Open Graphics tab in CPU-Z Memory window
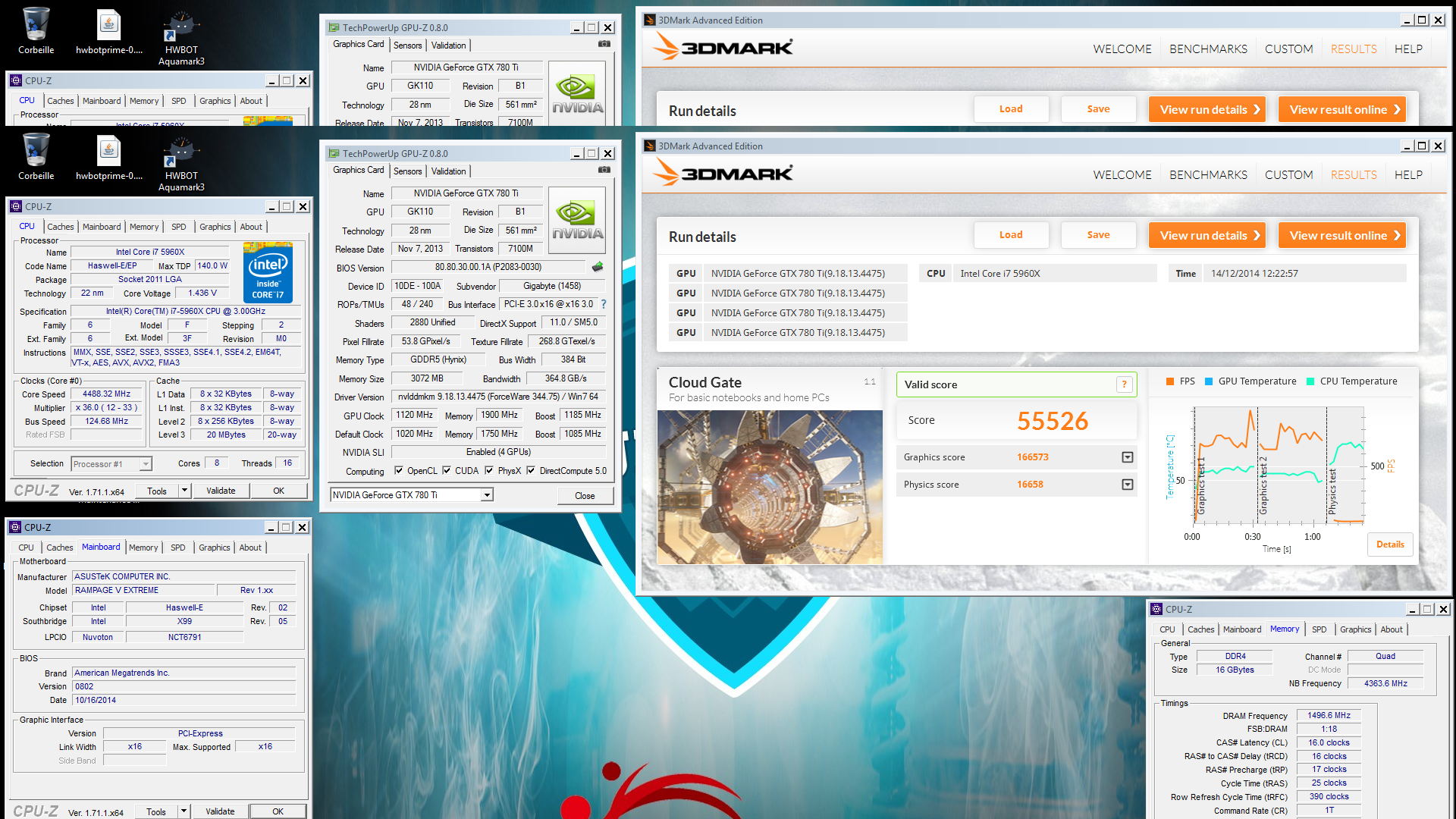Viewport: 1456px width, 819px height. (x=1355, y=629)
